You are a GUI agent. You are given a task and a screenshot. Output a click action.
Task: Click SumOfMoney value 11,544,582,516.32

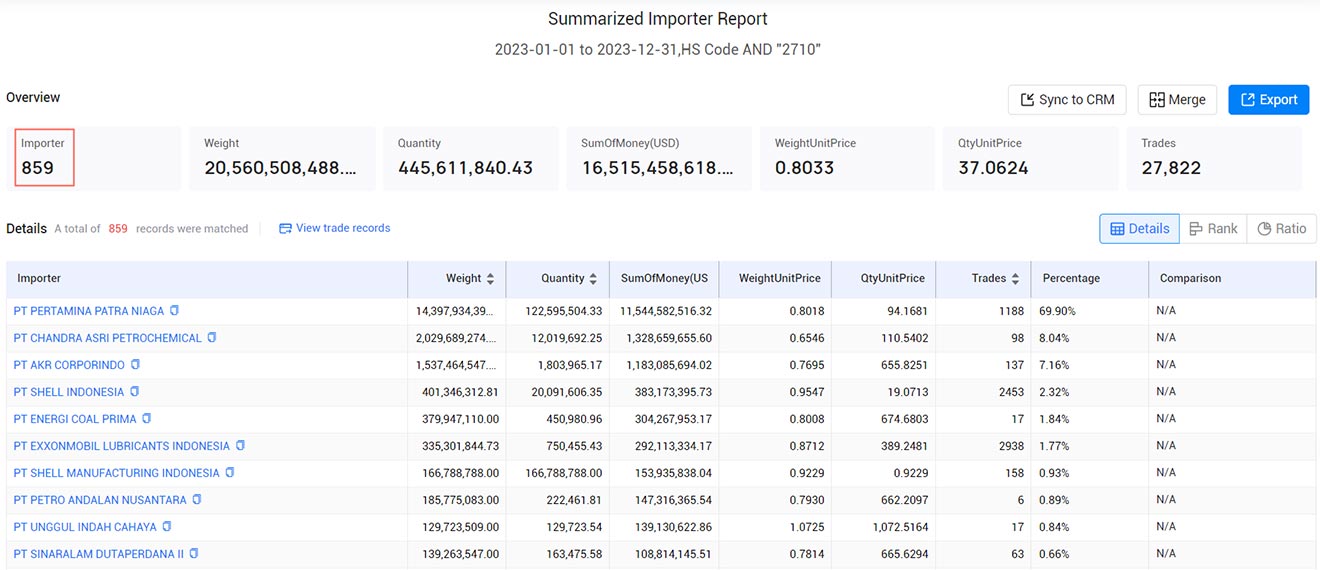[x=666, y=311]
